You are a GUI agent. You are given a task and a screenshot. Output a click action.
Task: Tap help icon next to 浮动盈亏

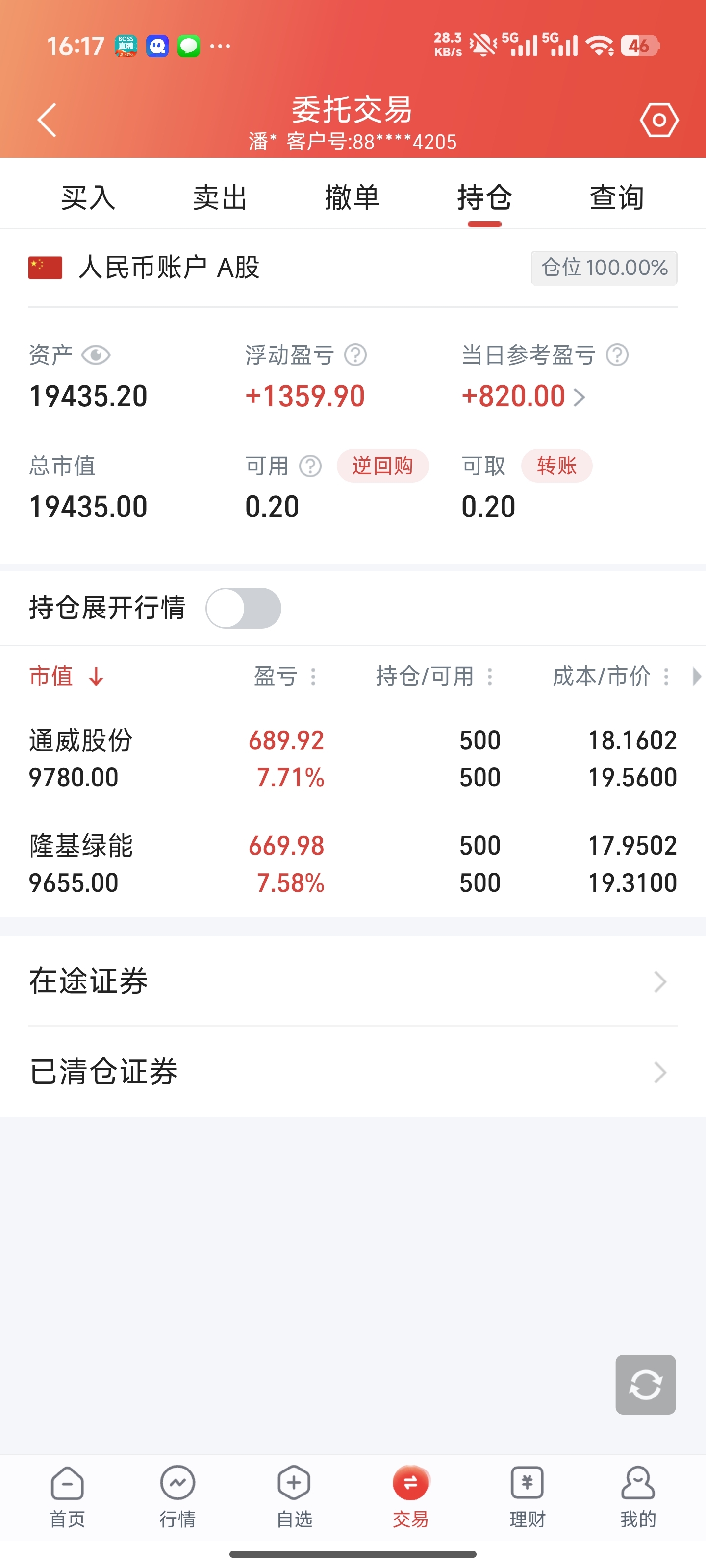click(355, 355)
